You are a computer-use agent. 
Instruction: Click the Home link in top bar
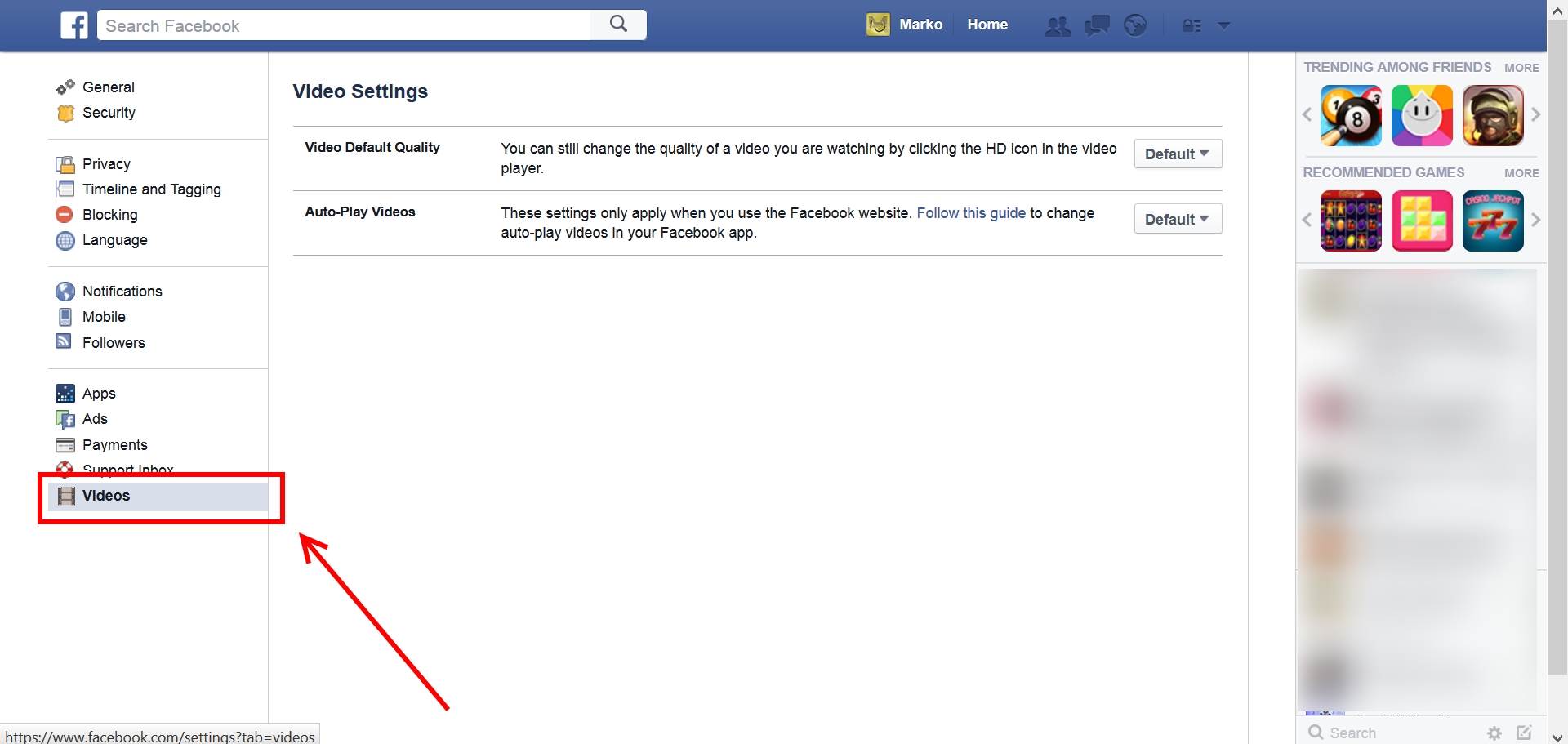pyautogui.click(x=987, y=25)
